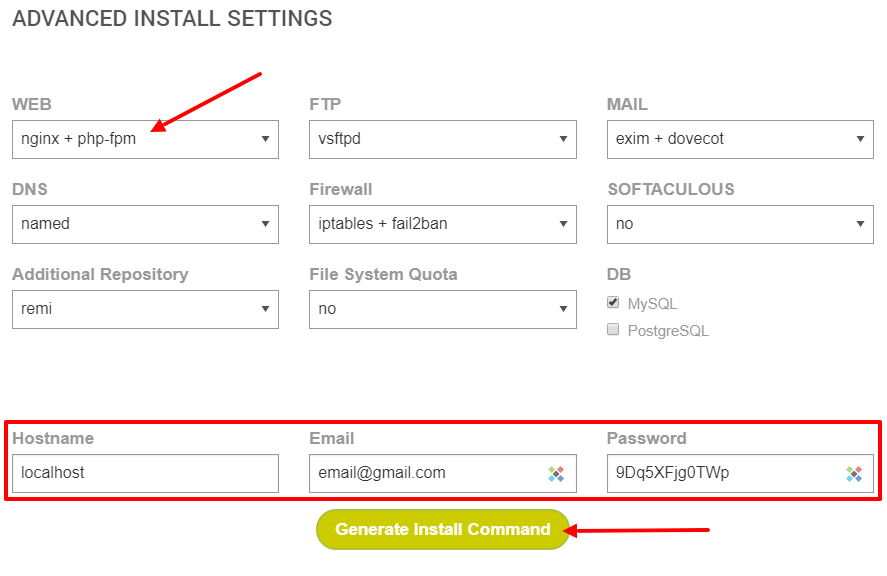This screenshot has width=887, height=576.
Task: Click the PostgreSQL label text
Action: (668, 331)
